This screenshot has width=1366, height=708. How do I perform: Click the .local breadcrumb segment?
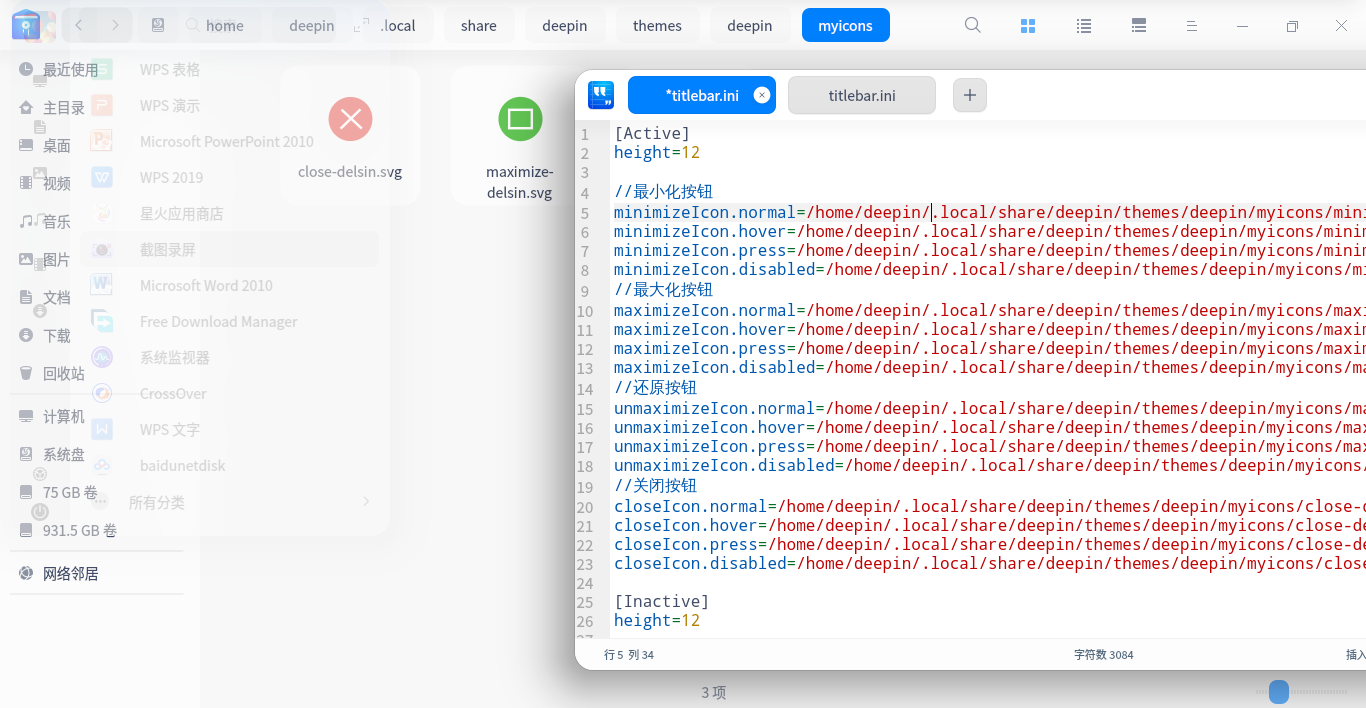398,26
